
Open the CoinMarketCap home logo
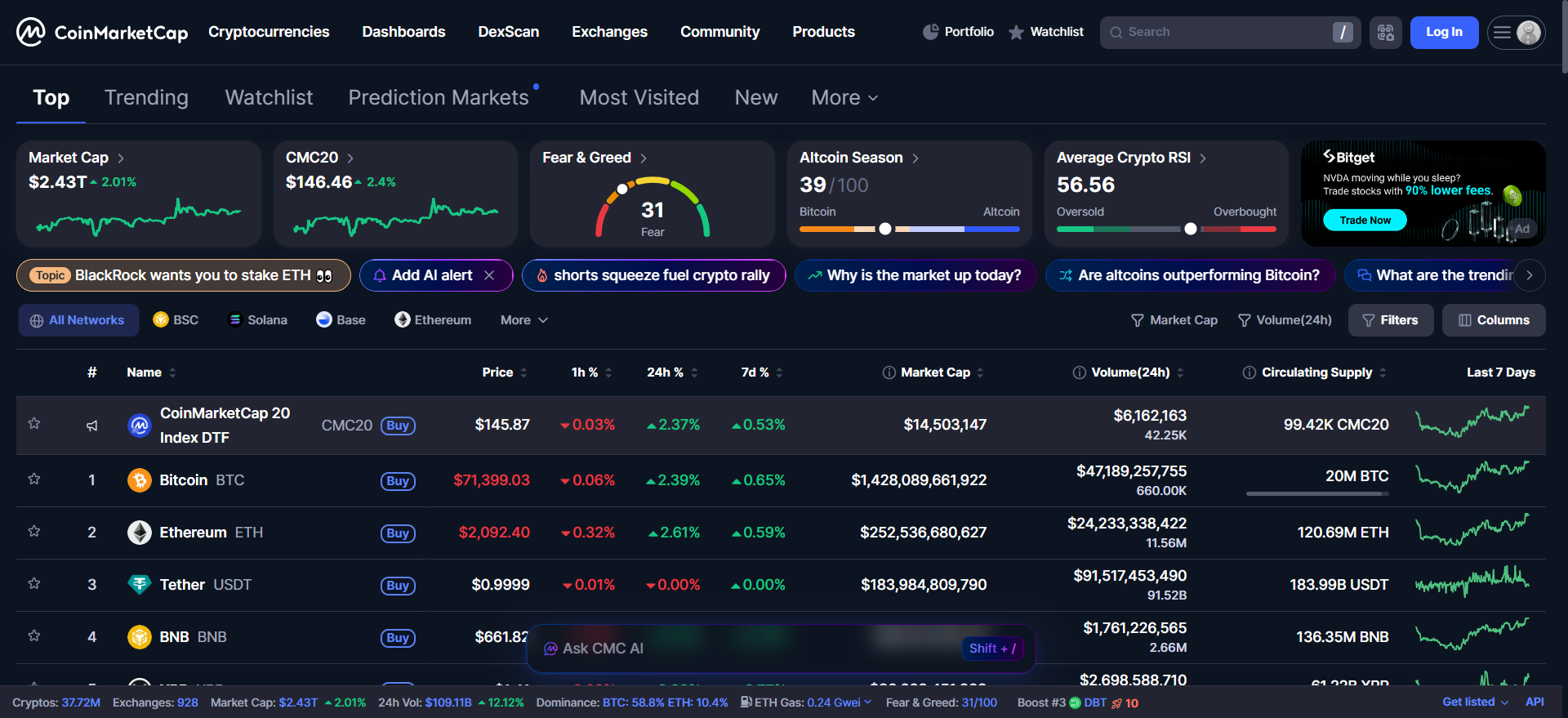tap(102, 33)
